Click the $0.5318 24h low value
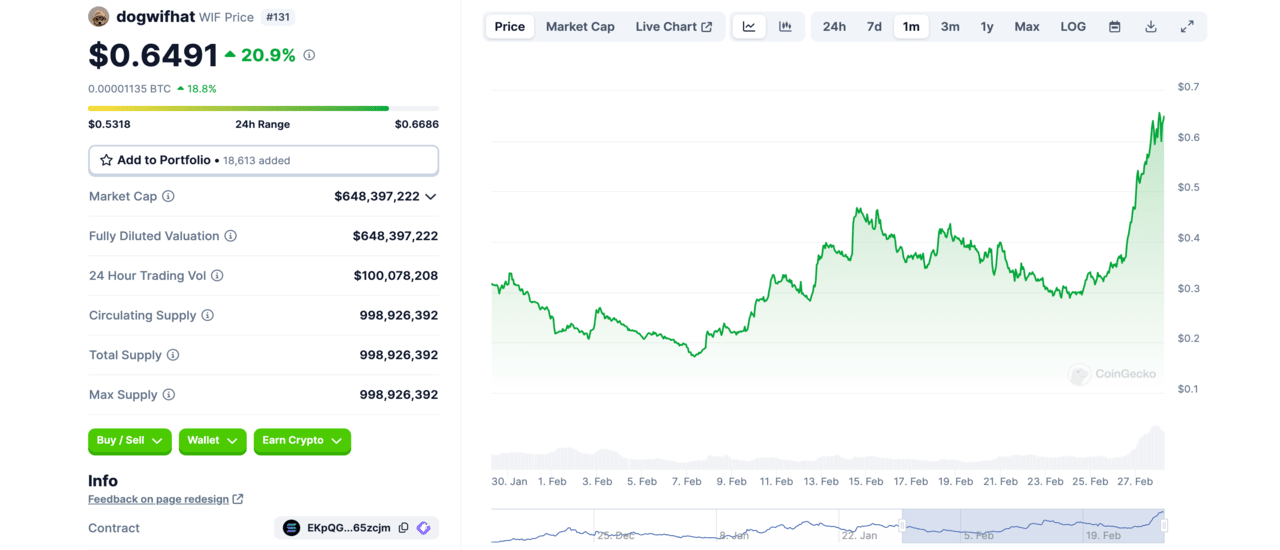 109,125
